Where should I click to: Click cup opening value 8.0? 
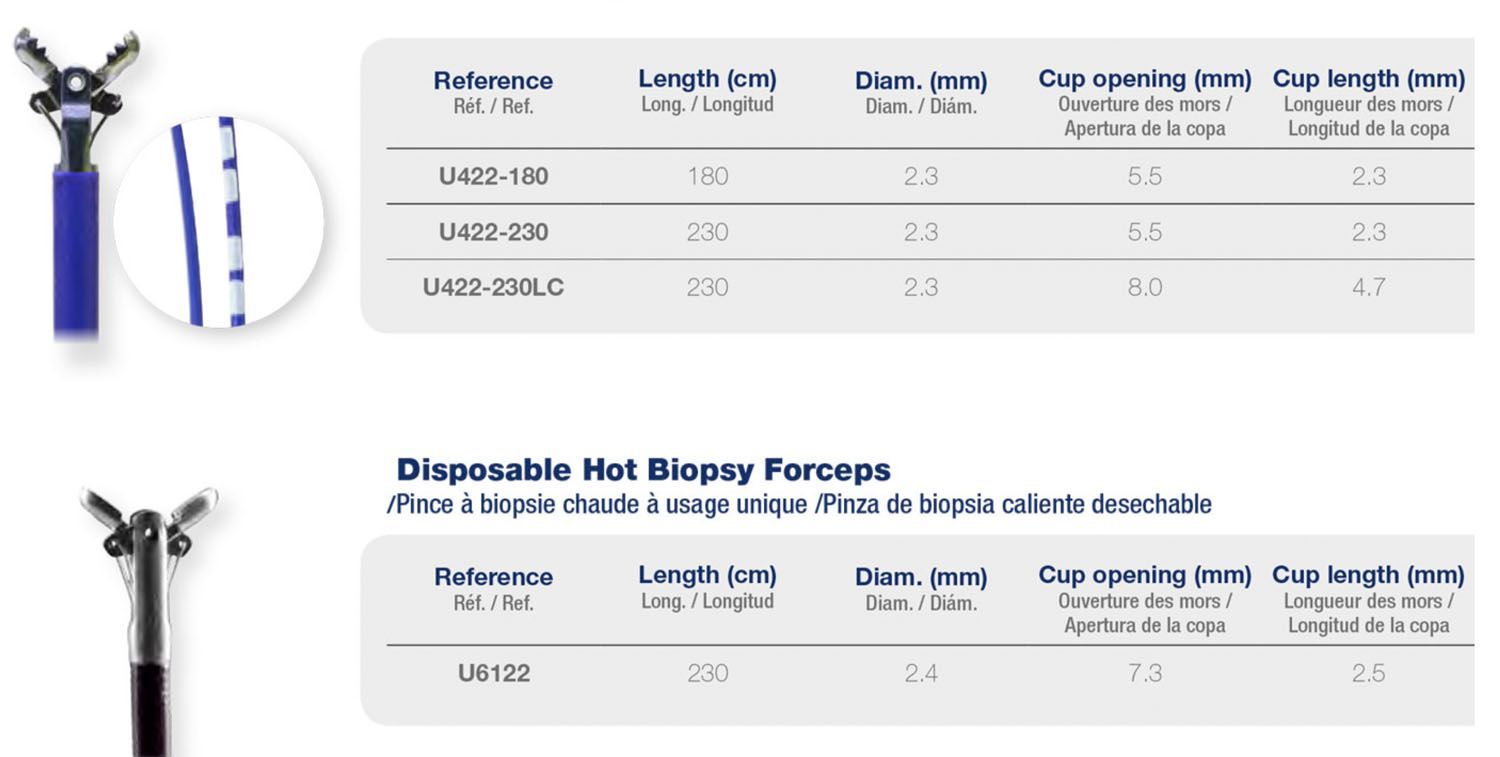tap(1145, 288)
